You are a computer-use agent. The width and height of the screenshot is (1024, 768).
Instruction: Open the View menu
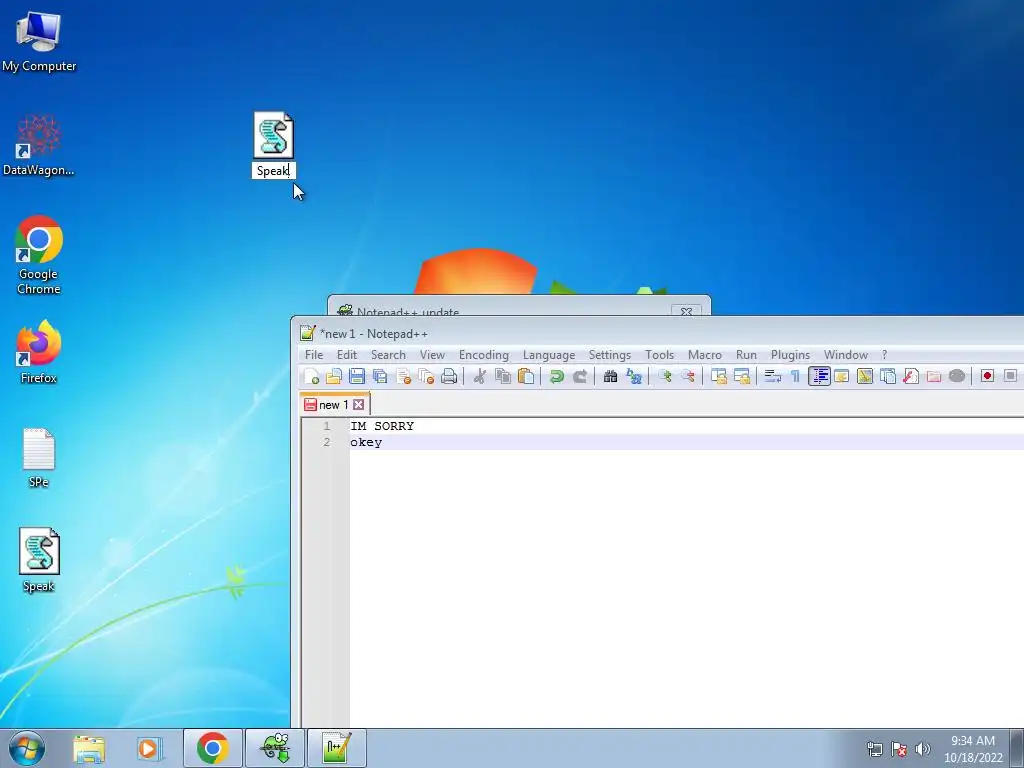[x=432, y=355]
